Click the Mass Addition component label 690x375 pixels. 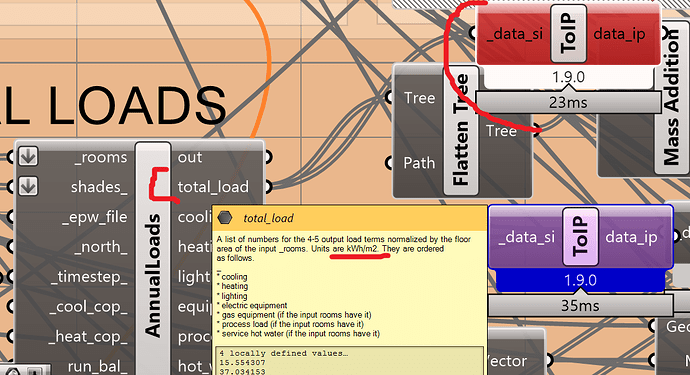click(x=671, y=98)
